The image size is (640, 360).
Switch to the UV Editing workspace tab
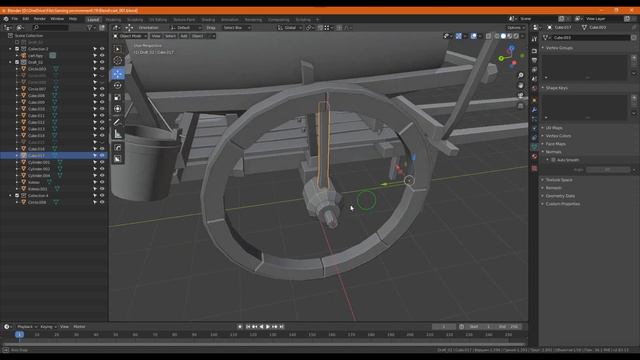(x=158, y=20)
